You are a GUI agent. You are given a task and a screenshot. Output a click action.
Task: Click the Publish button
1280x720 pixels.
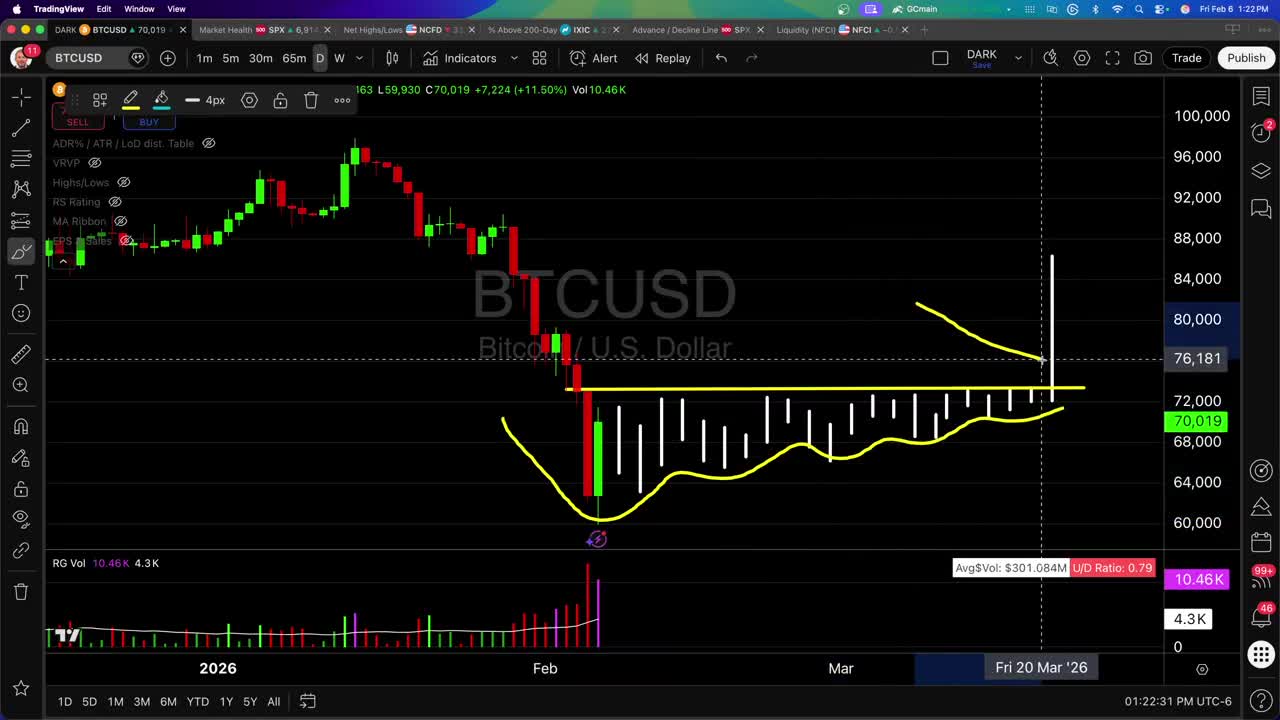[1246, 58]
